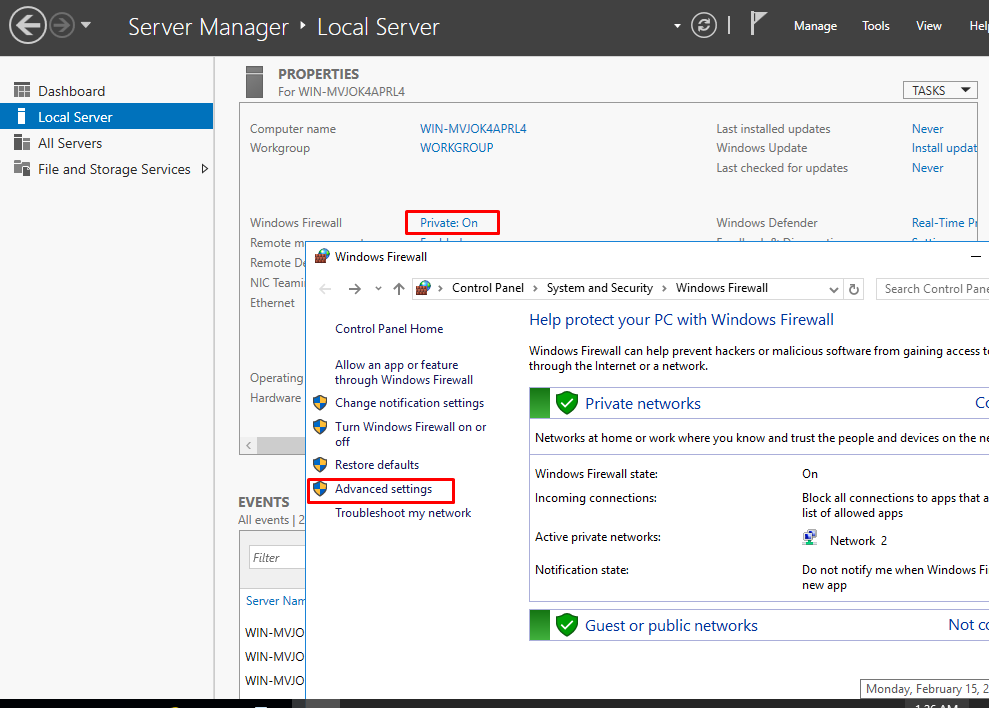
Task: Click the address bar refresh button
Action: click(854, 289)
